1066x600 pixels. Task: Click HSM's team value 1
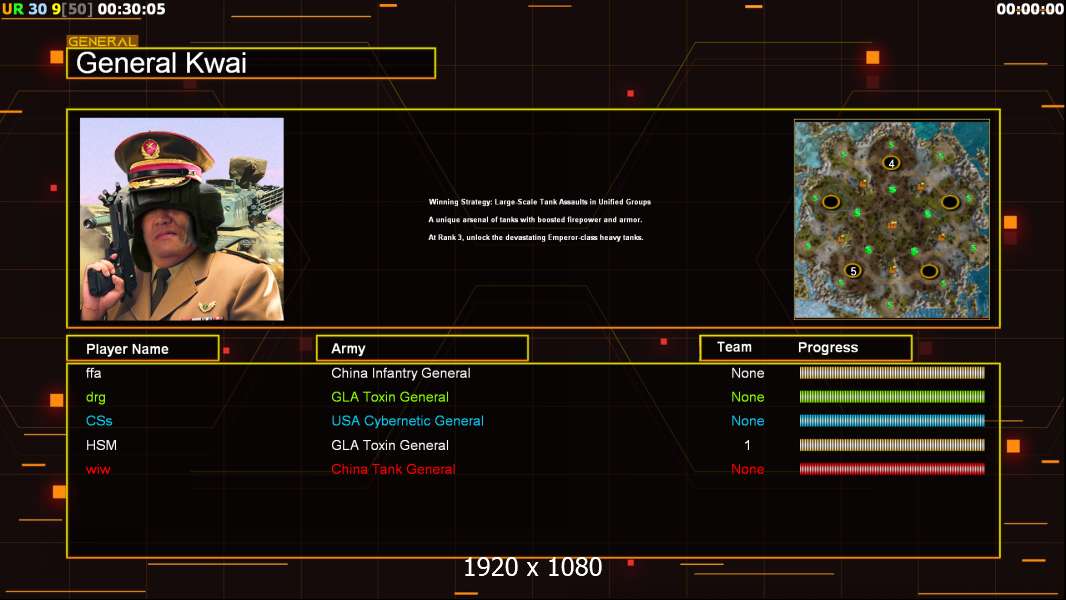[x=747, y=445]
